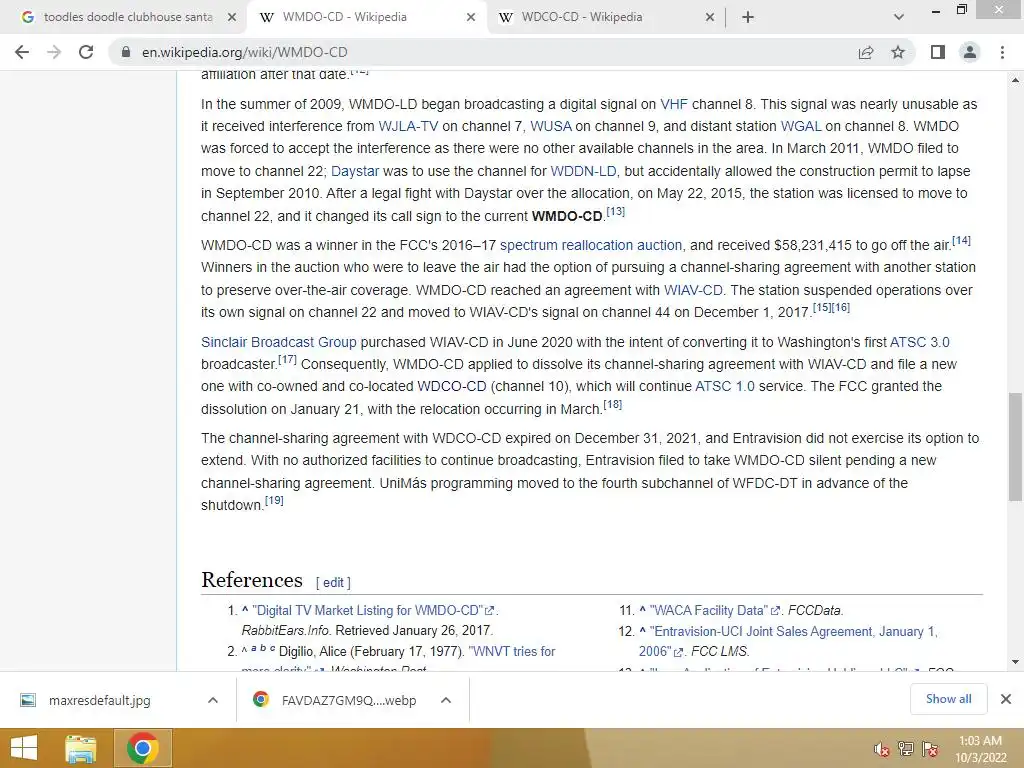1024x768 pixels.
Task: Follow the WIAV-CD link
Action: [x=693, y=290]
